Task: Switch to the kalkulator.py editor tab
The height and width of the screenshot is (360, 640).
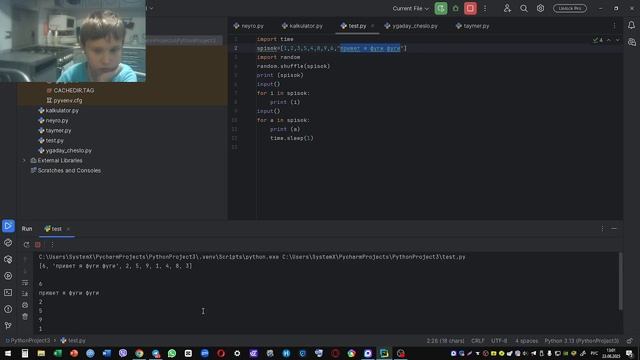Action: click(x=302, y=26)
